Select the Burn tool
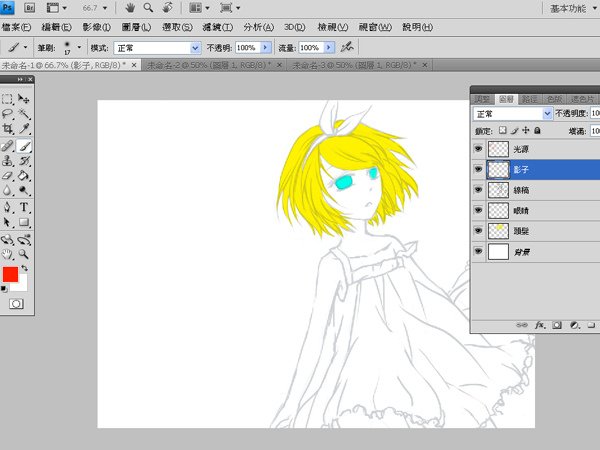Viewport: 600px width, 450px height. [x=24, y=190]
